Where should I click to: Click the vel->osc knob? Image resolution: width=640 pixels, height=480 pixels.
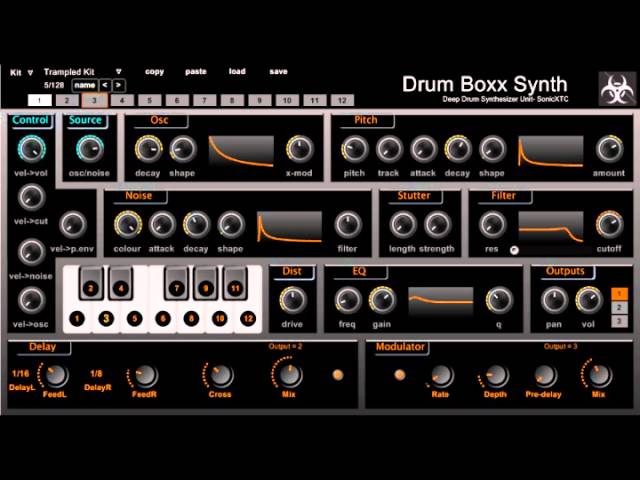point(31,300)
